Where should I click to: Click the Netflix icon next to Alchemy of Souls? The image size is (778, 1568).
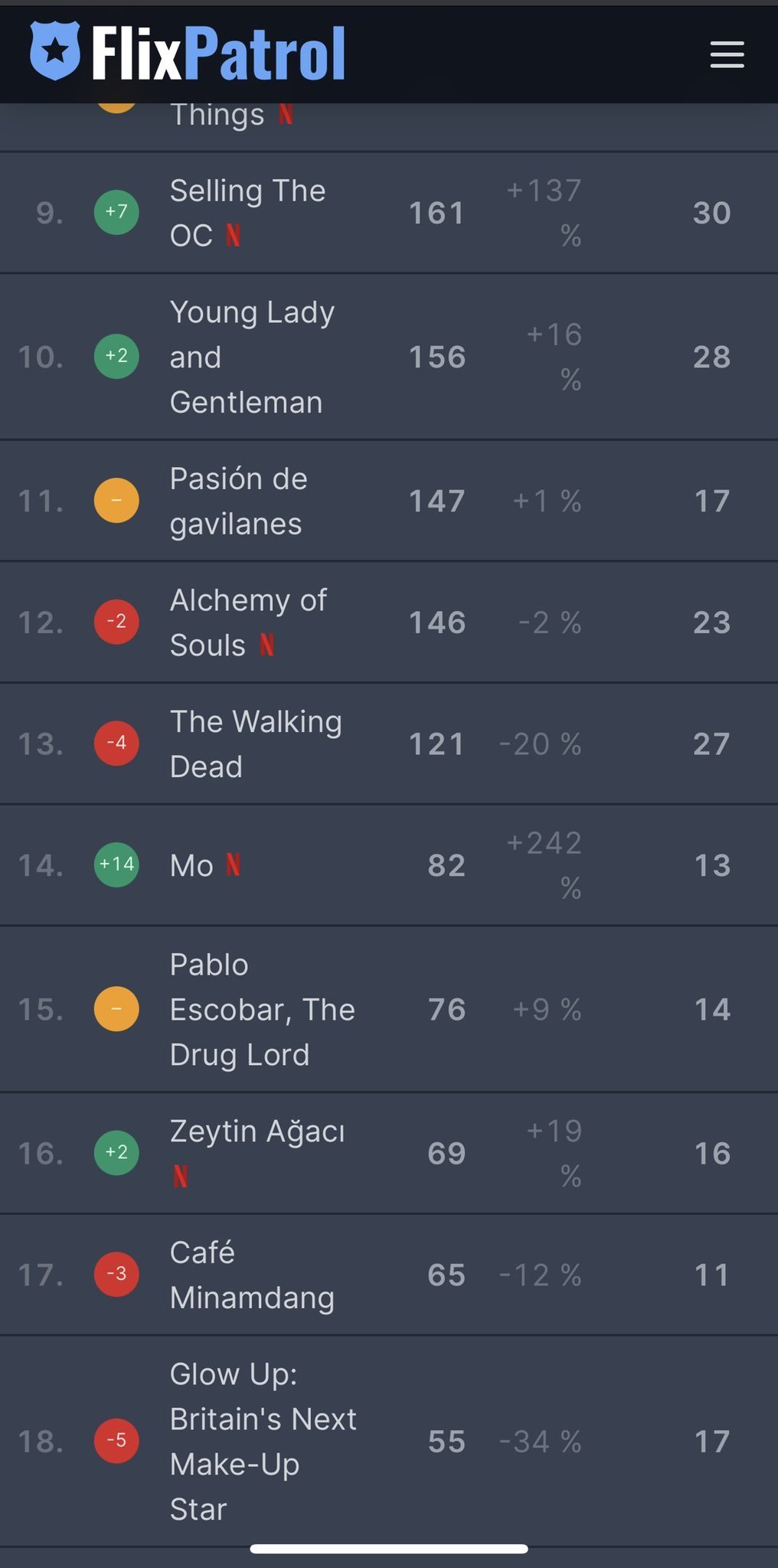point(266,645)
